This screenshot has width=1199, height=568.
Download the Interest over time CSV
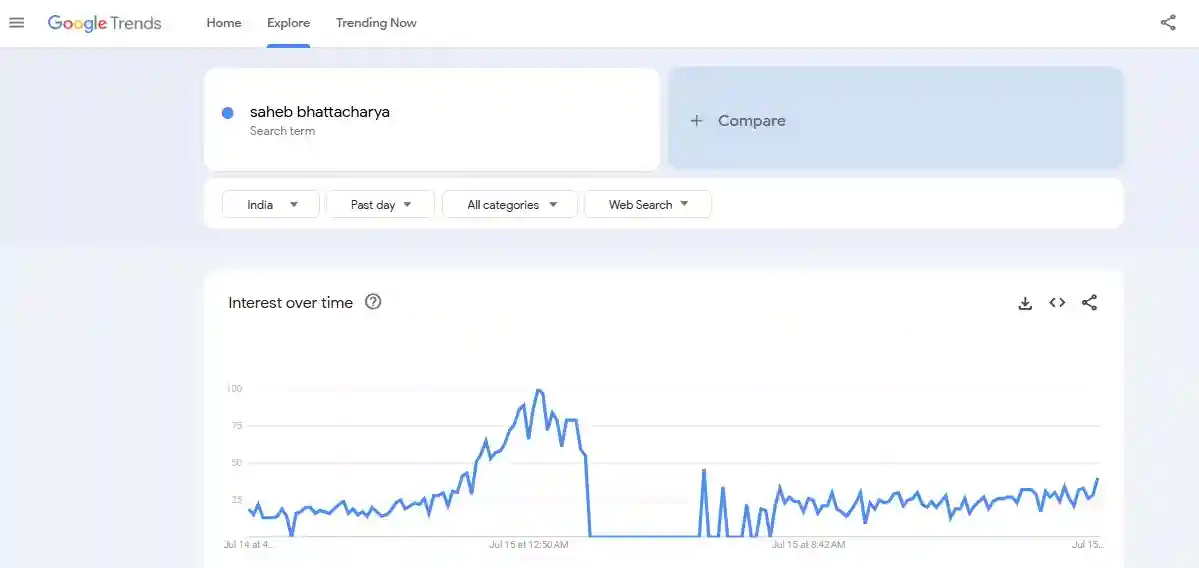tap(1025, 303)
